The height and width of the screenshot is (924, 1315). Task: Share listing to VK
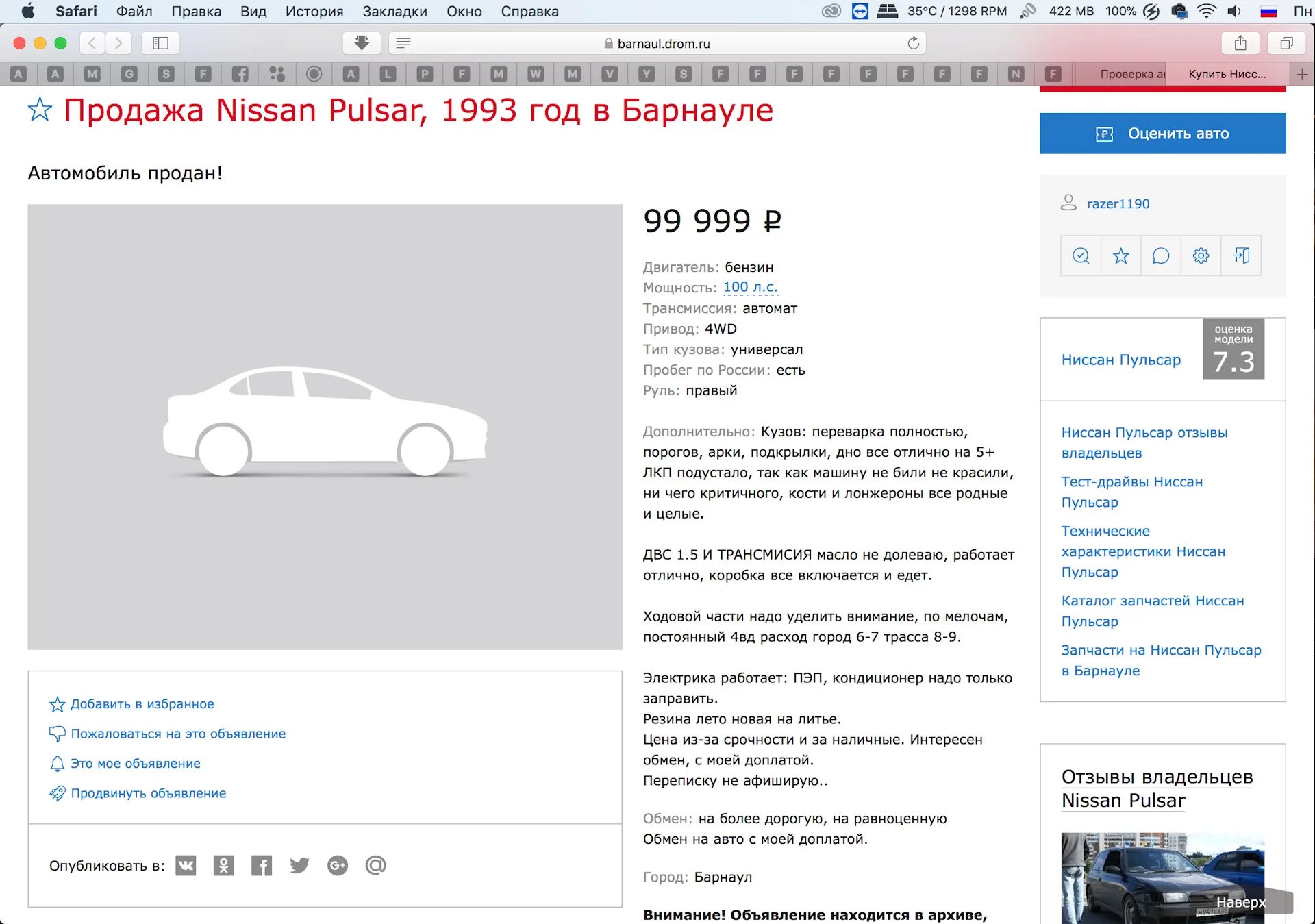pos(186,866)
